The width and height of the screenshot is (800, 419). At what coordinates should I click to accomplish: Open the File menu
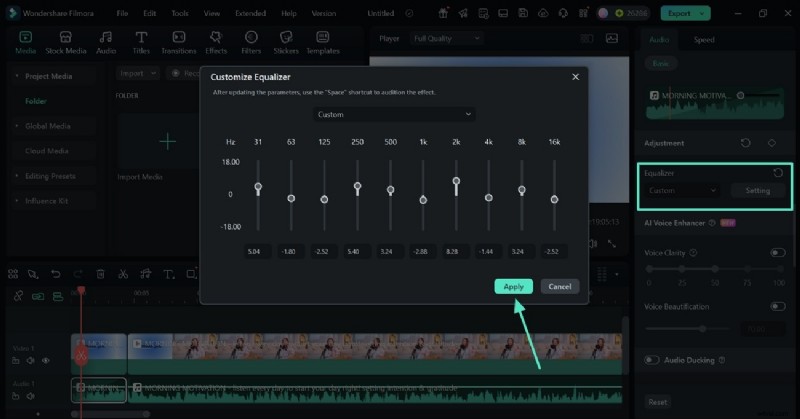pyautogui.click(x=122, y=13)
